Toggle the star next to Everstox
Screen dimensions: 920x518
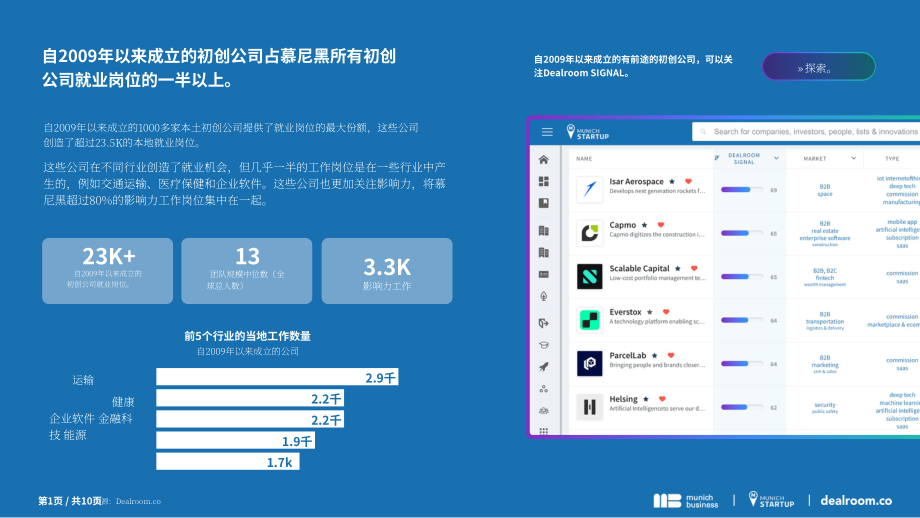click(650, 312)
